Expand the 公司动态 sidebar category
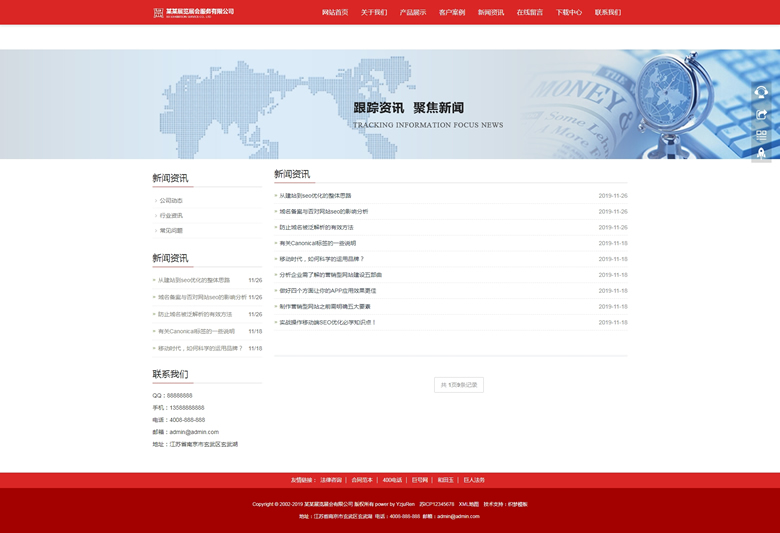The height and width of the screenshot is (533, 780). pyautogui.click(x=171, y=200)
